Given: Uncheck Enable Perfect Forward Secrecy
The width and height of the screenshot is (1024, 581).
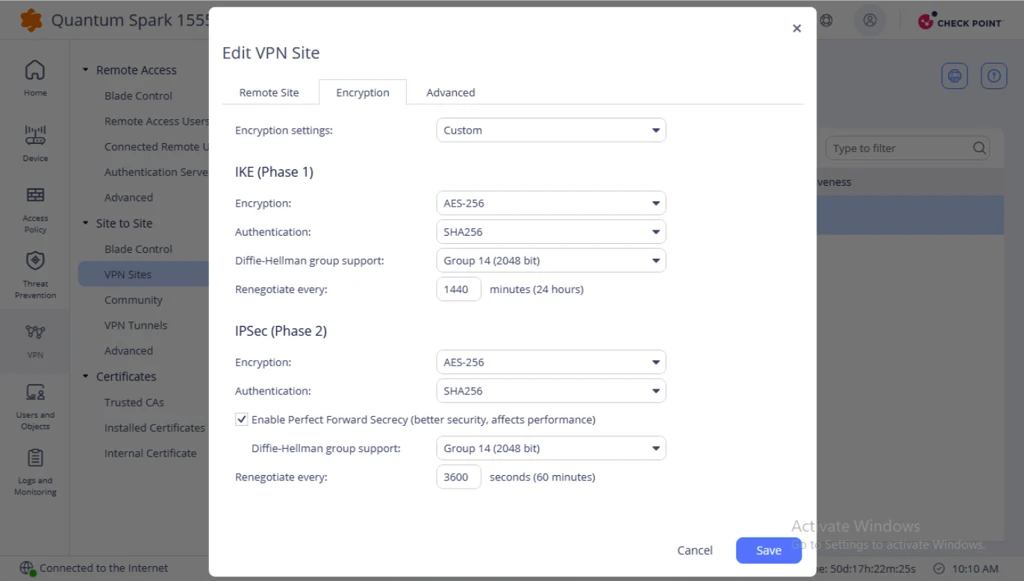Looking at the screenshot, I should point(242,419).
